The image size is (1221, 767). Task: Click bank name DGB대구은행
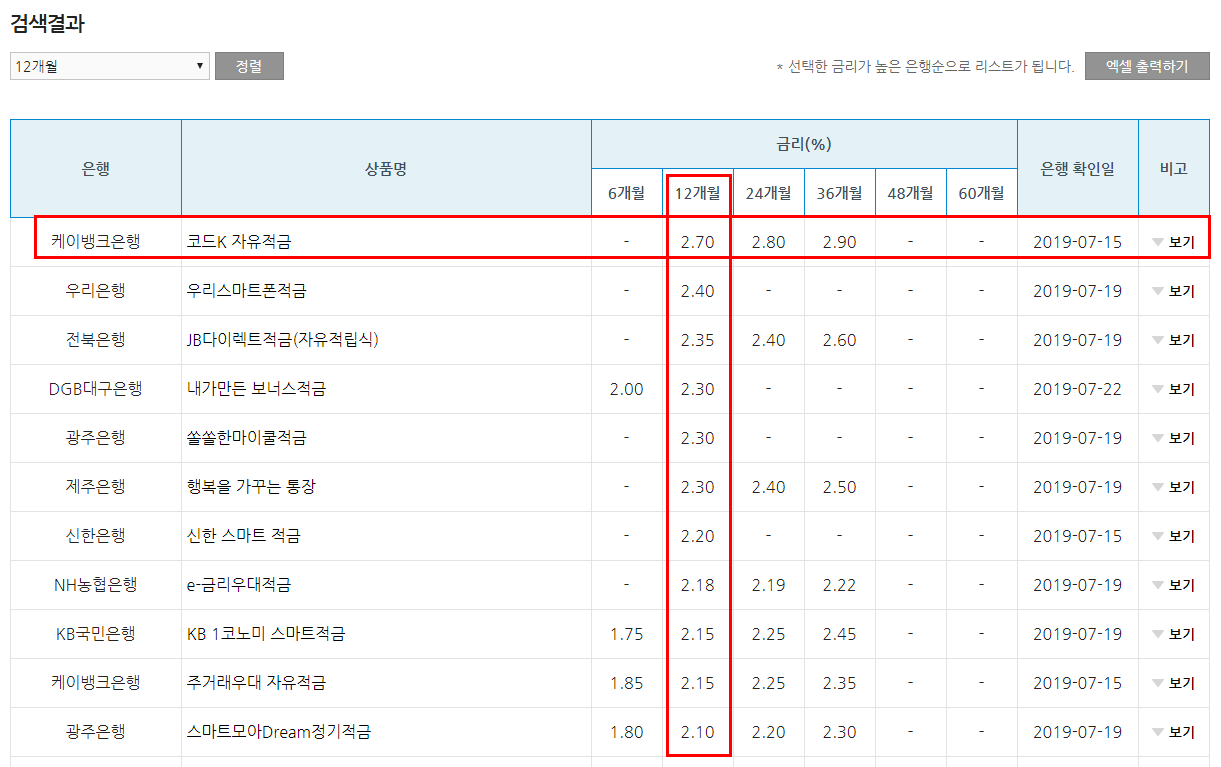coord(96,389)
